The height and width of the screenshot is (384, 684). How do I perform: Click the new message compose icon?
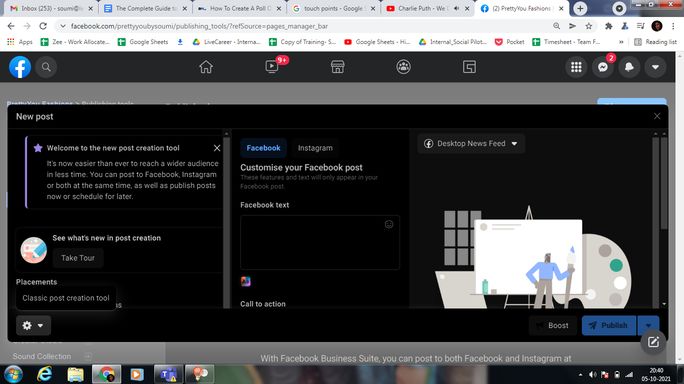[x=653, y=342]
